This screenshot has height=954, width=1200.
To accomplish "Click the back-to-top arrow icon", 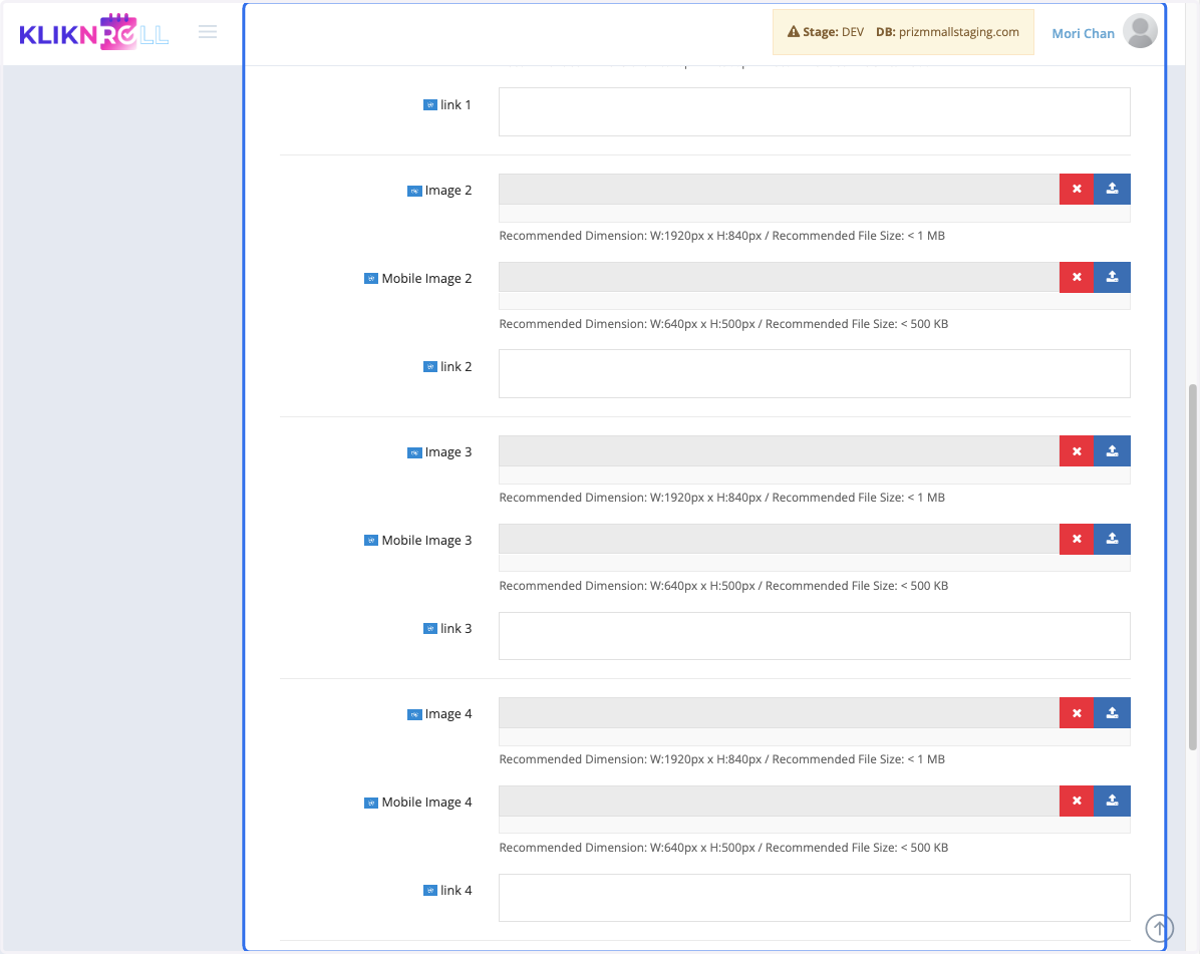I will pyautogui.click(x=1159, y=929).
